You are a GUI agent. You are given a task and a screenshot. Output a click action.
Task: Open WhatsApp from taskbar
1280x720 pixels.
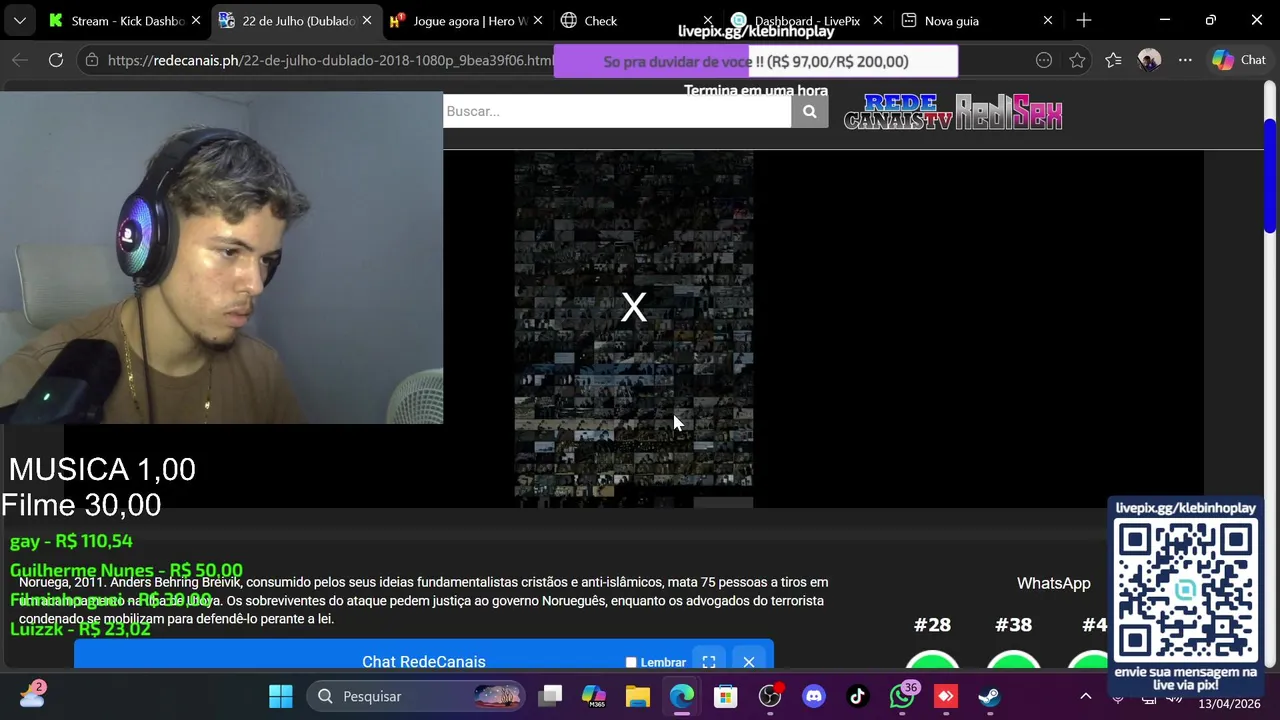[x=902, y=696]
